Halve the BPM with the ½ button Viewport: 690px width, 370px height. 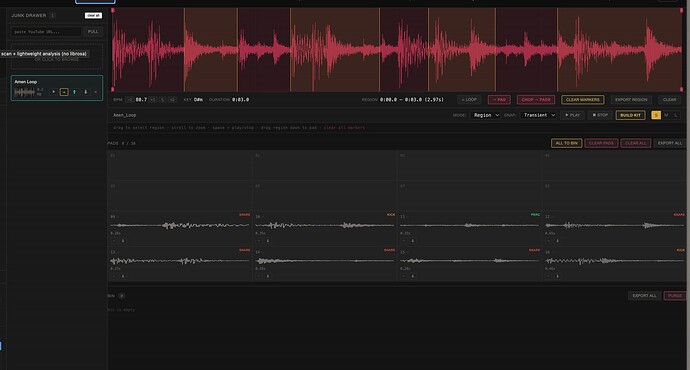tap(162, 100)
